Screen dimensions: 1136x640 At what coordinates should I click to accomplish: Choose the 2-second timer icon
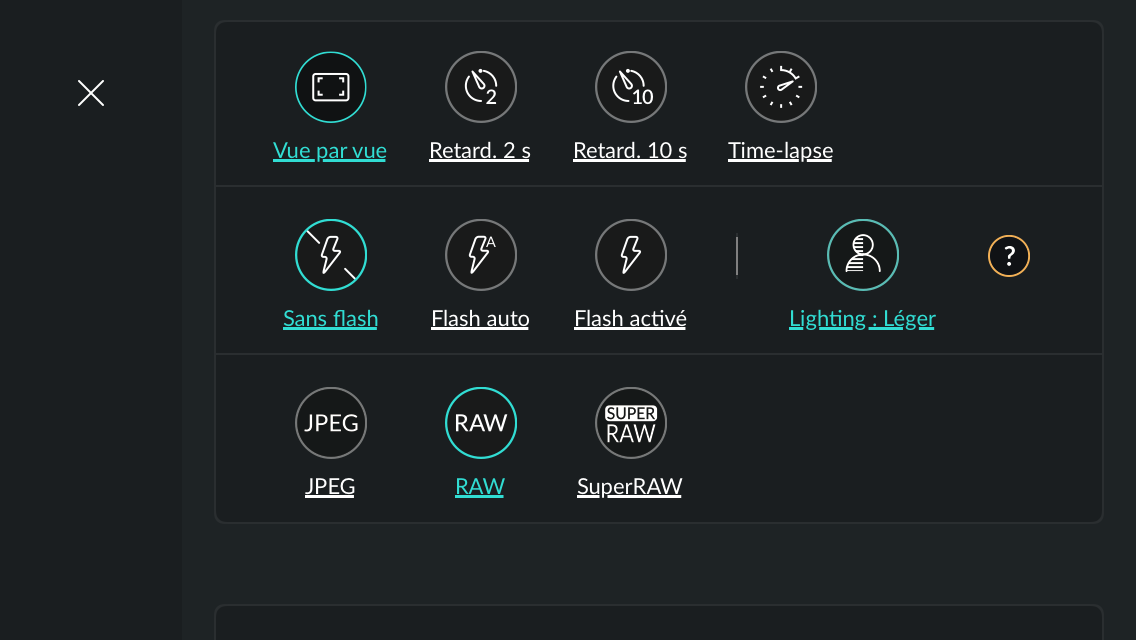coord(480,87)
